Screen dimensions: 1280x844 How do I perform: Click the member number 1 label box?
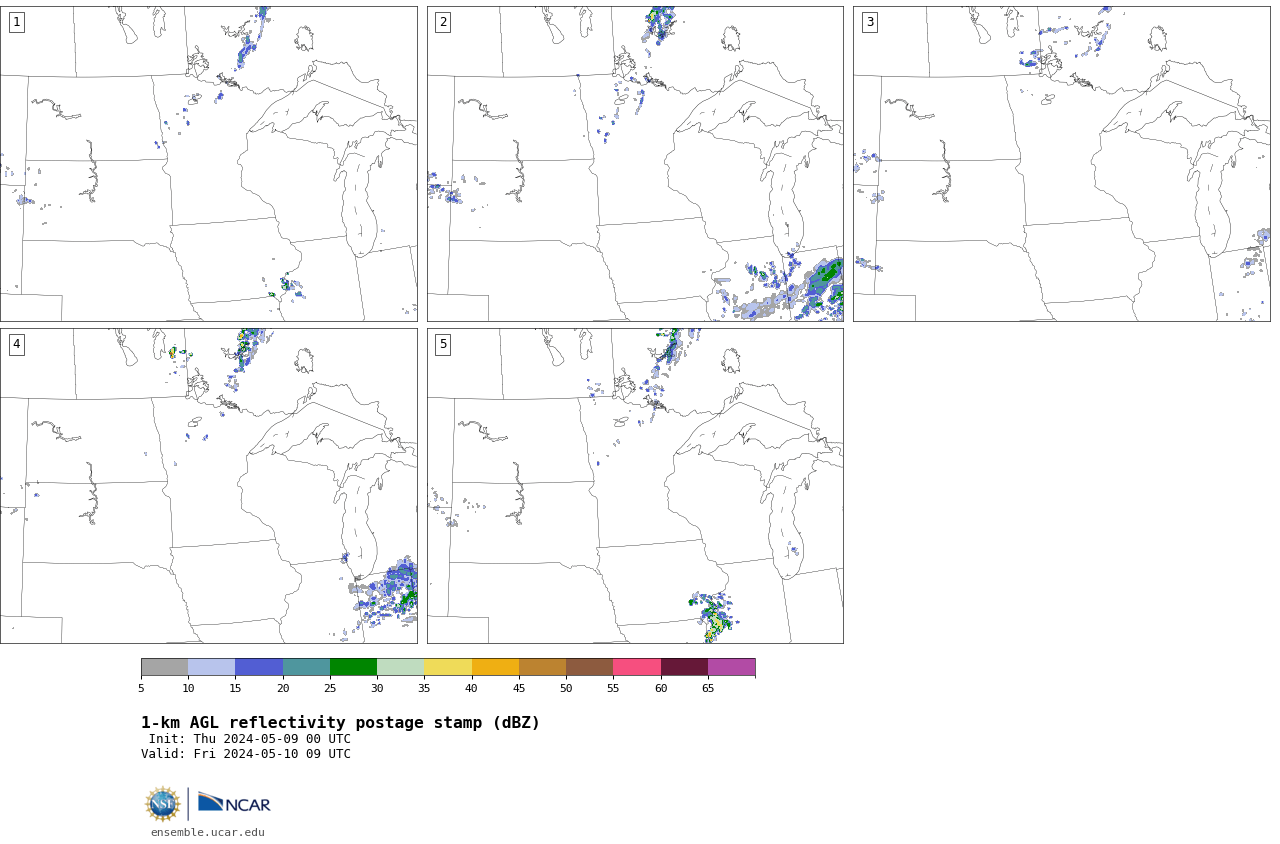click(x=16, y=22)
